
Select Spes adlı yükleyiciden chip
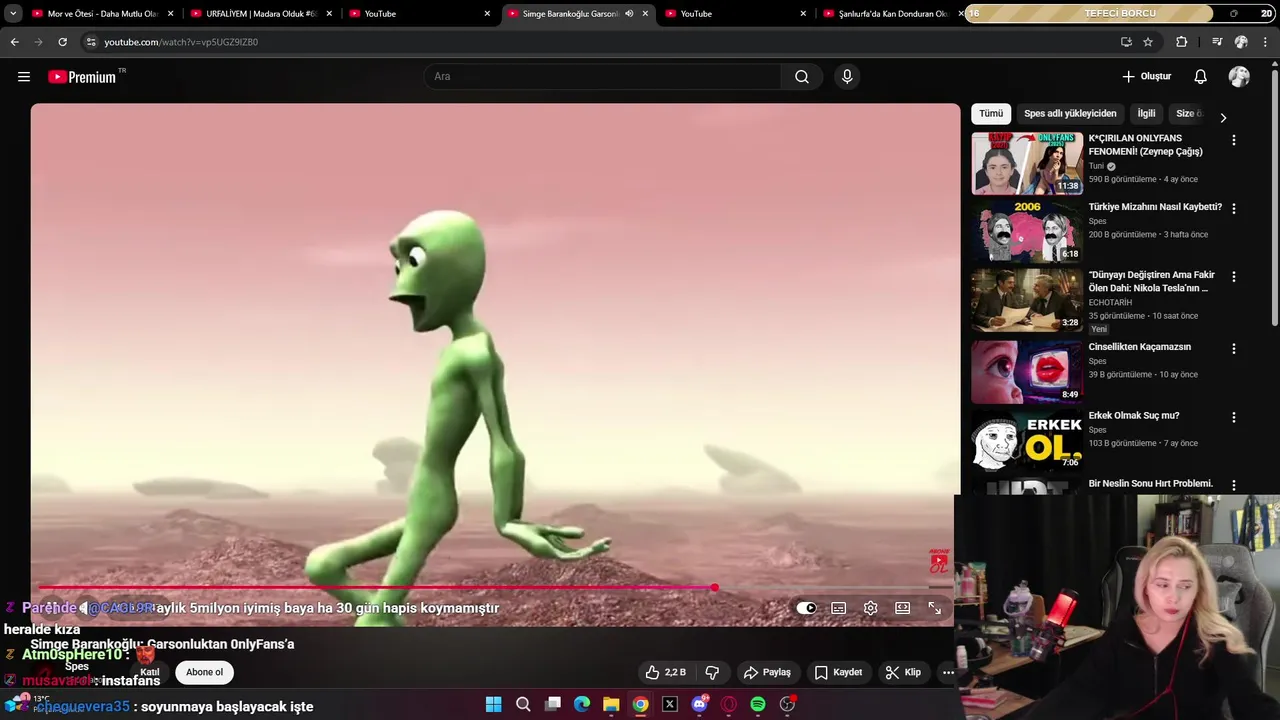point(1070,114)
